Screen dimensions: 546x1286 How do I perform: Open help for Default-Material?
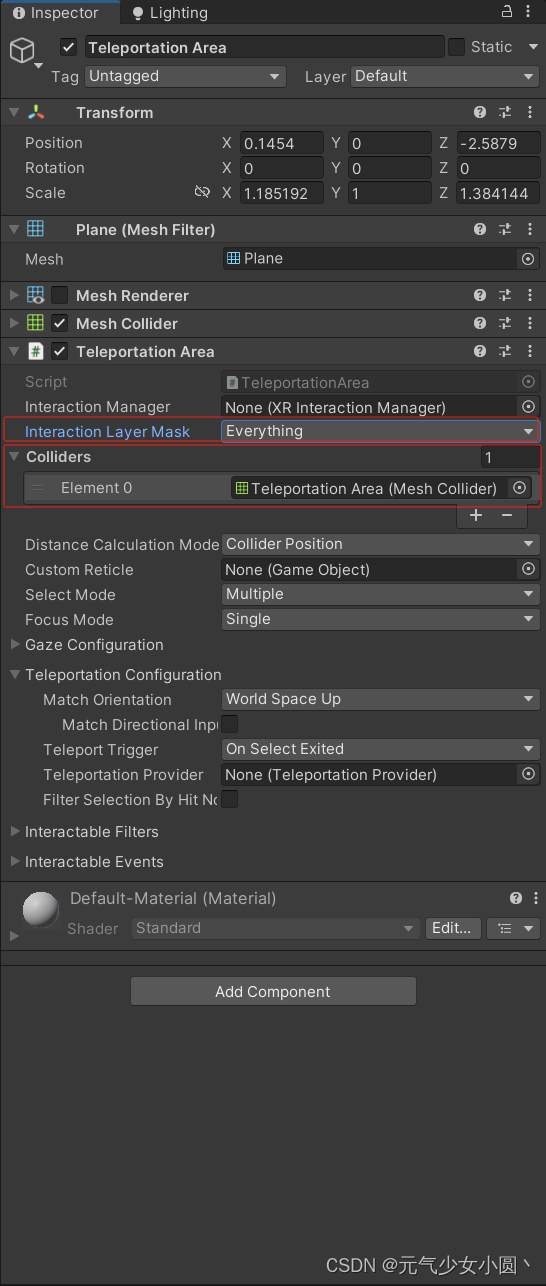pos(516,899)
